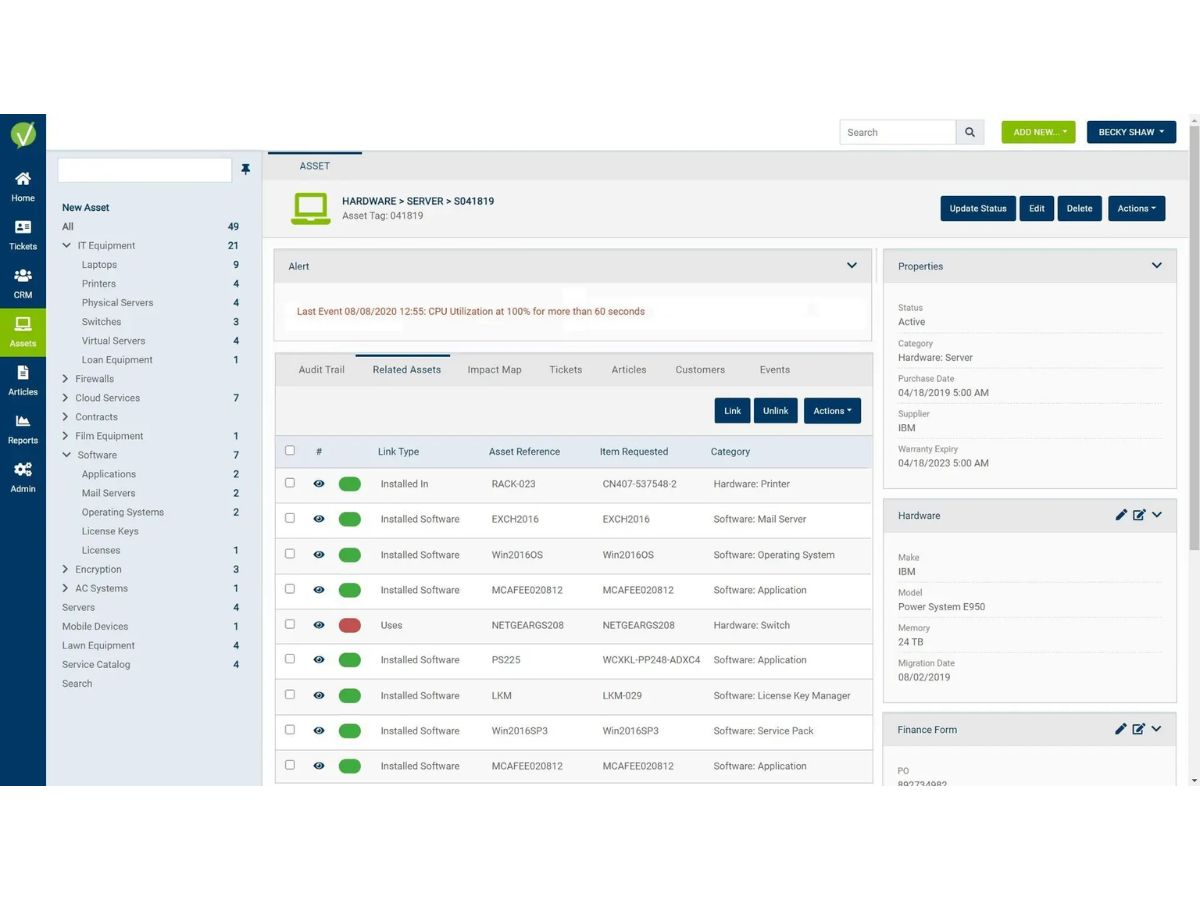Select Physical Servers in the asset tree
This screenshot has width=1200, height=900.
[x=118, y=303]
